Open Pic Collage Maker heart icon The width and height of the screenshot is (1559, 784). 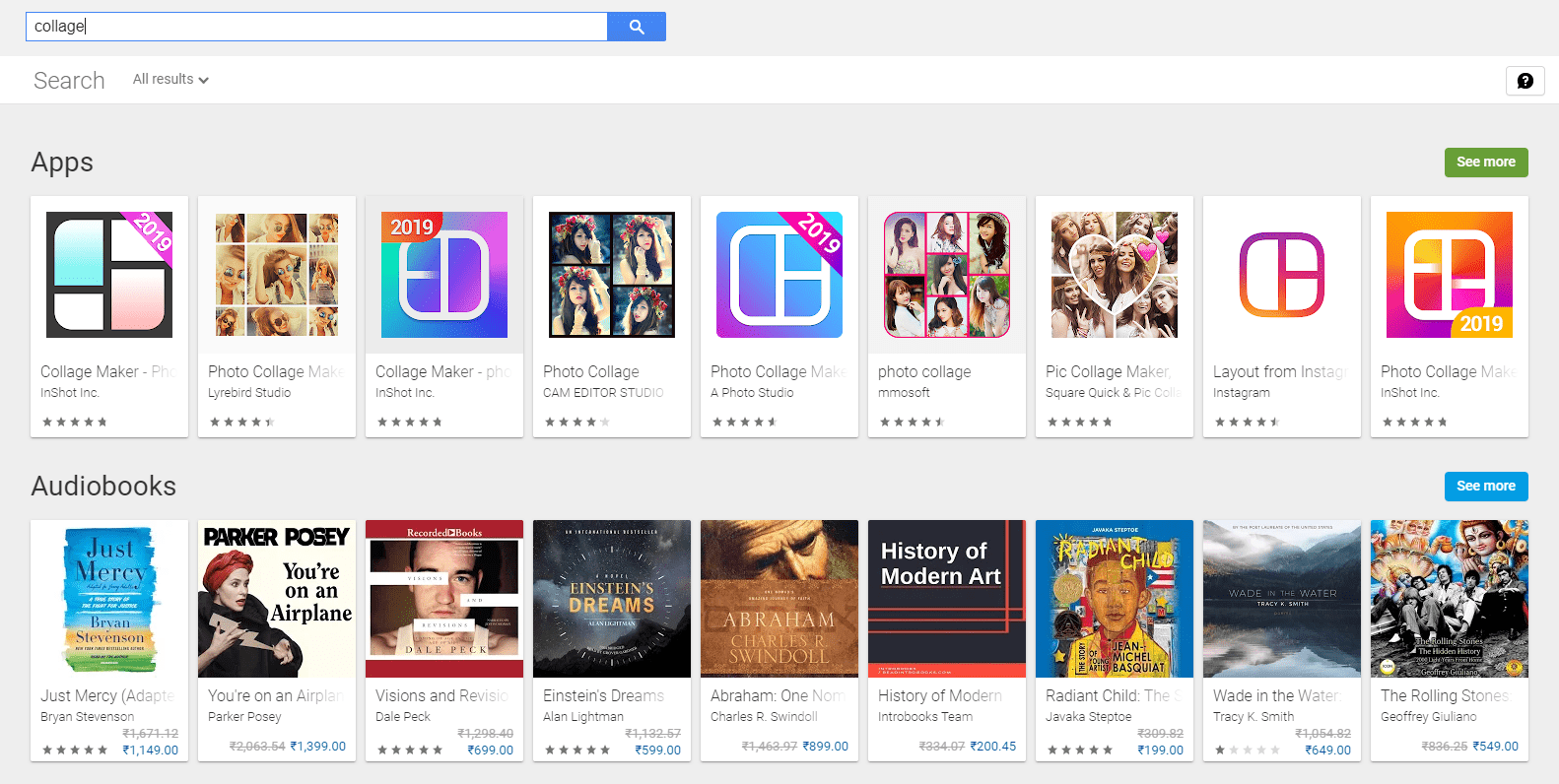click(1115, 275)
